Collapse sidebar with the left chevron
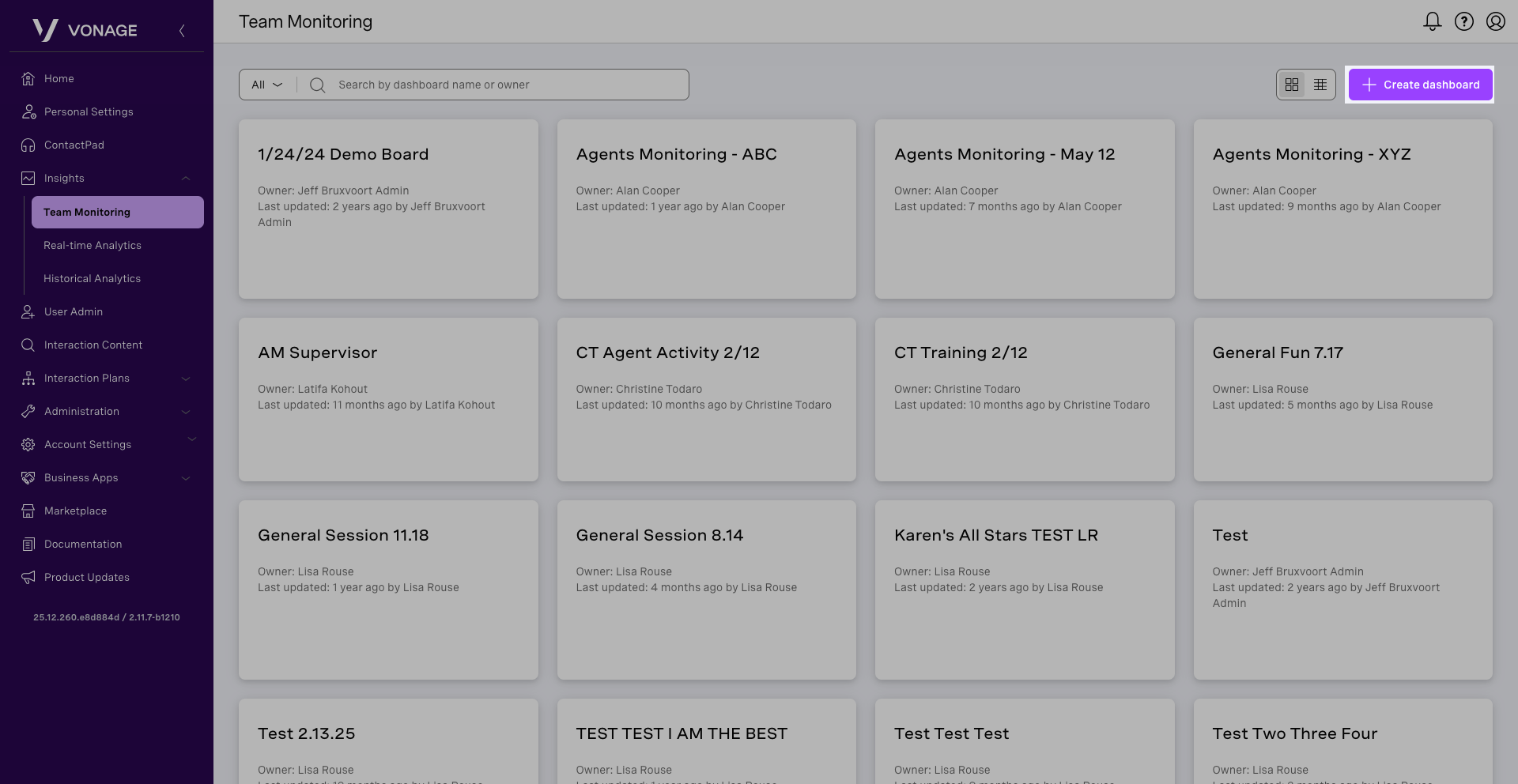This screenshot has height=784, width=1518. pyautogui.click(x=182, y=31)
